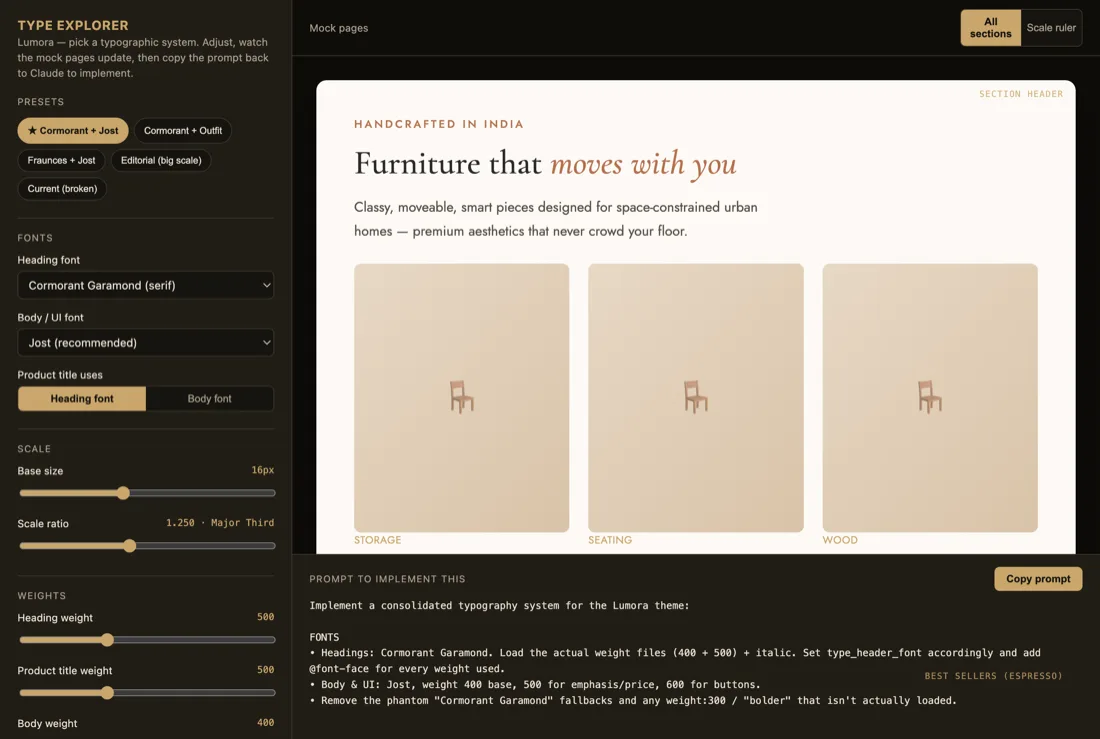Apply the Fraunces + Jost preset
This screenshot has height=739, width=1100.
61,161
